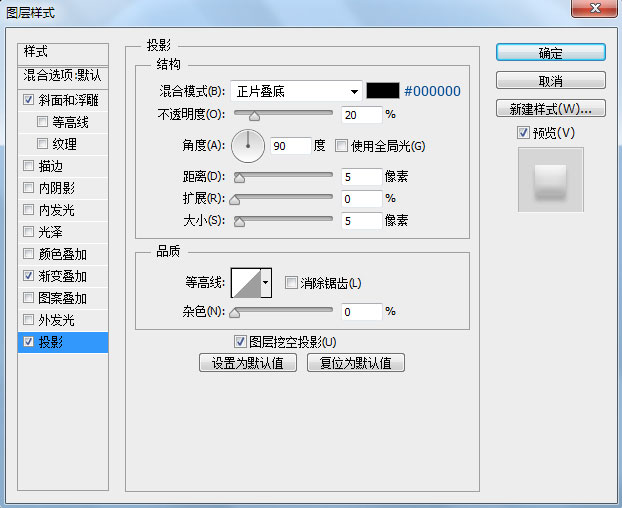Click the 距离 slider handle
This screenshot has height=508, width=622.
point(239,178)
